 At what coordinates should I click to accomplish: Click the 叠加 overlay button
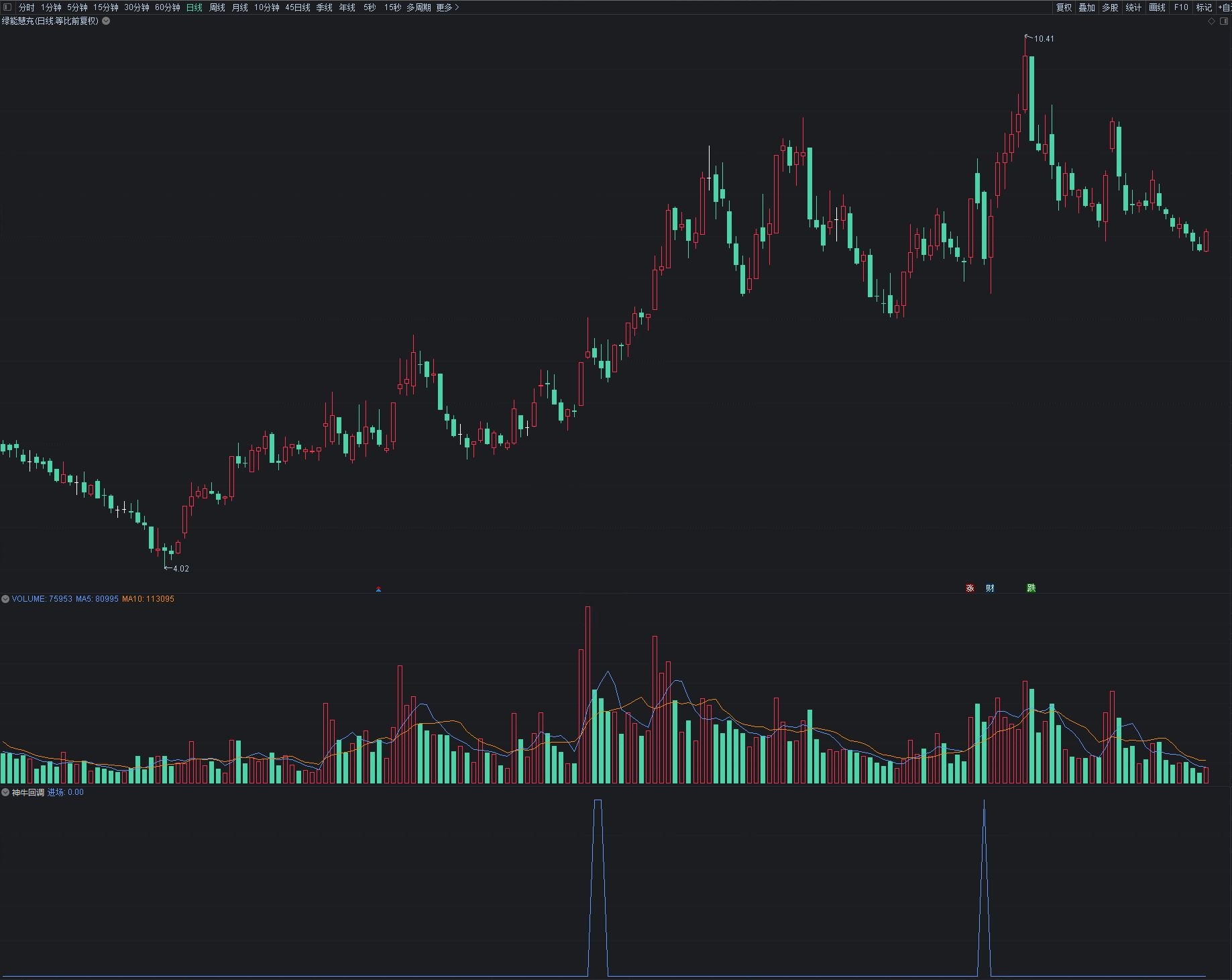[x=1086, y=7]
